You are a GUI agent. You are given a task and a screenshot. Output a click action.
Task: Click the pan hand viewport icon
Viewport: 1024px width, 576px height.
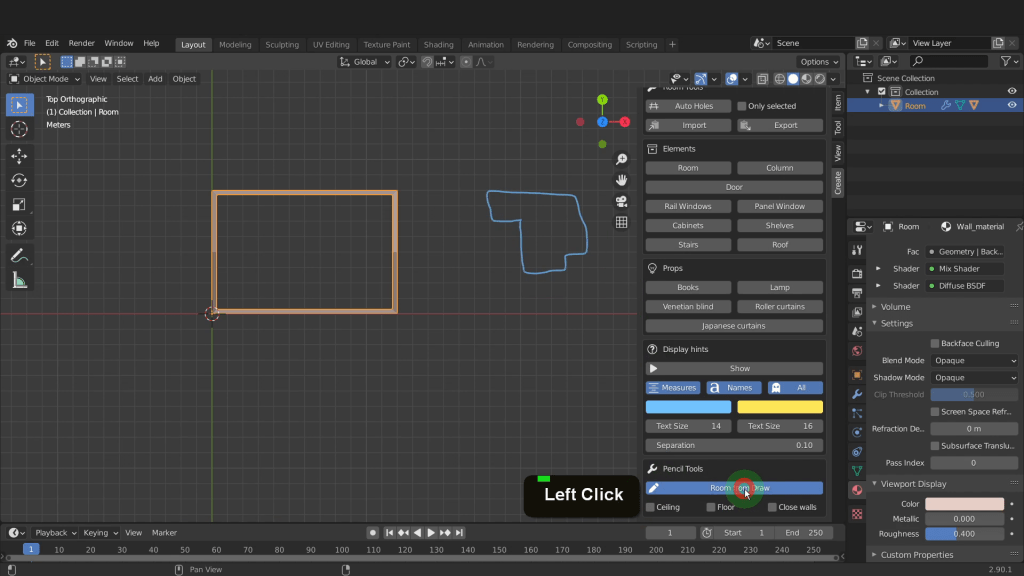click(621, 180)
